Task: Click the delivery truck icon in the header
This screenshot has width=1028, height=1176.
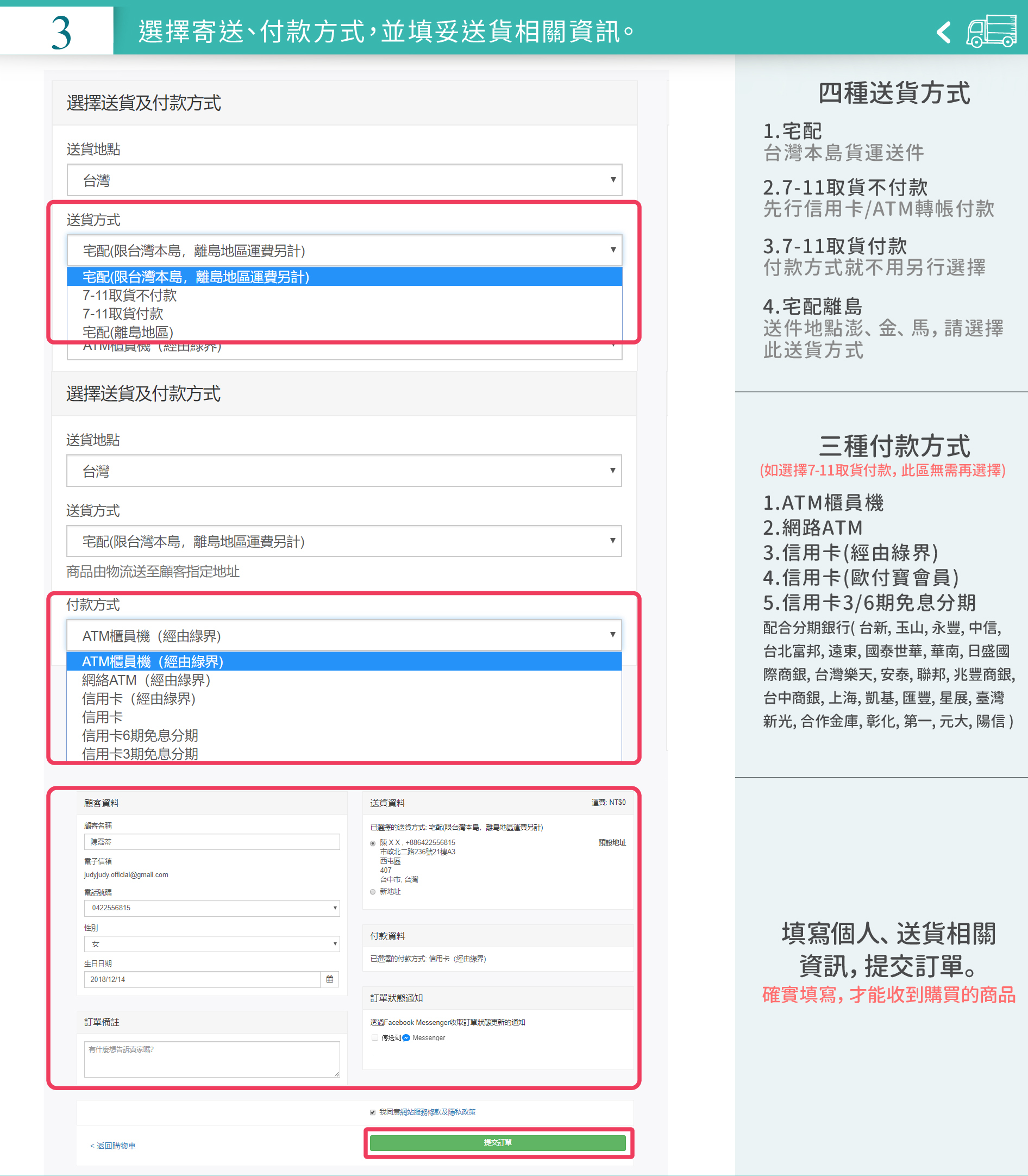Action: coord(991,31)
